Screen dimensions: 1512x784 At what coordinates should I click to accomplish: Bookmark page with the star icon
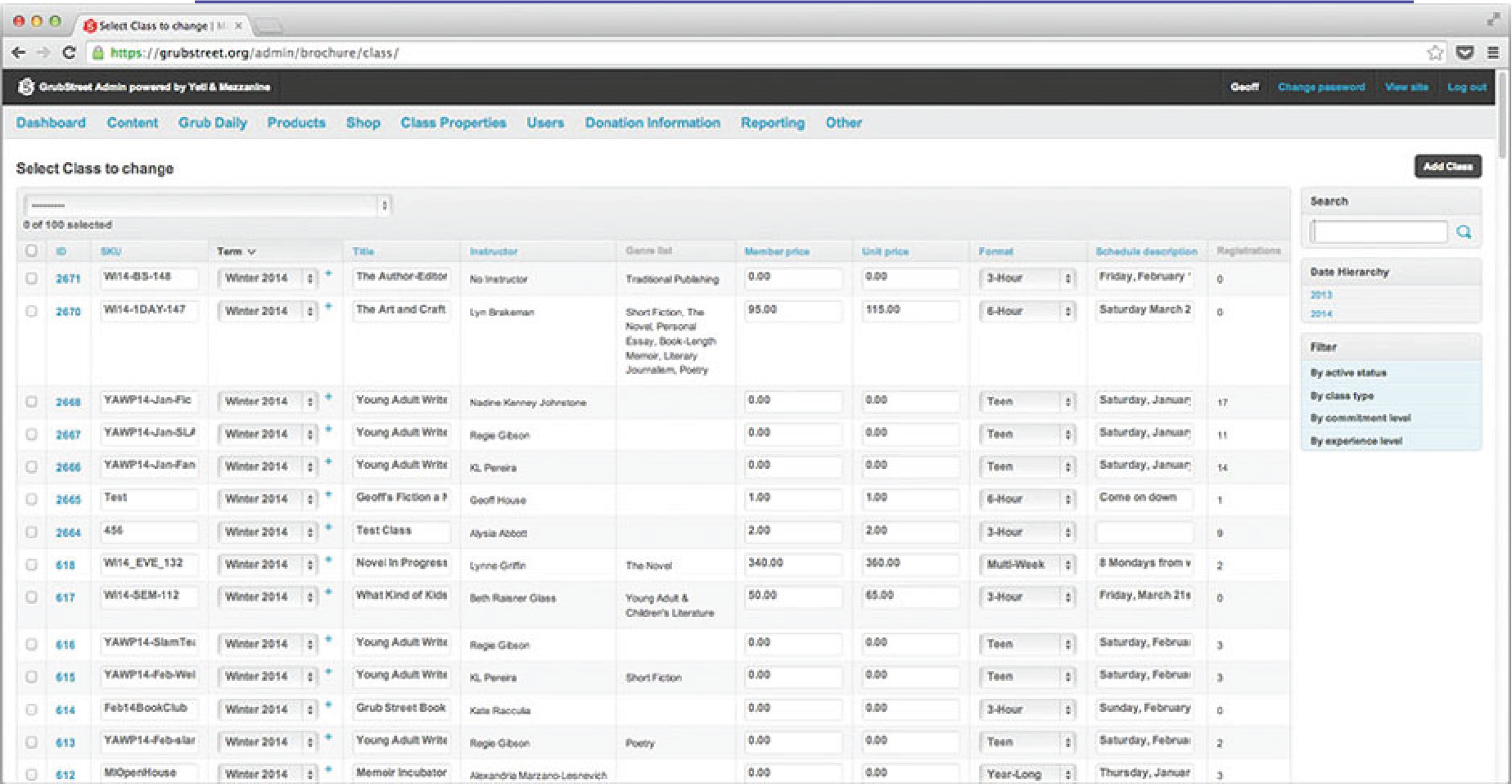(x=1435, y=53)
